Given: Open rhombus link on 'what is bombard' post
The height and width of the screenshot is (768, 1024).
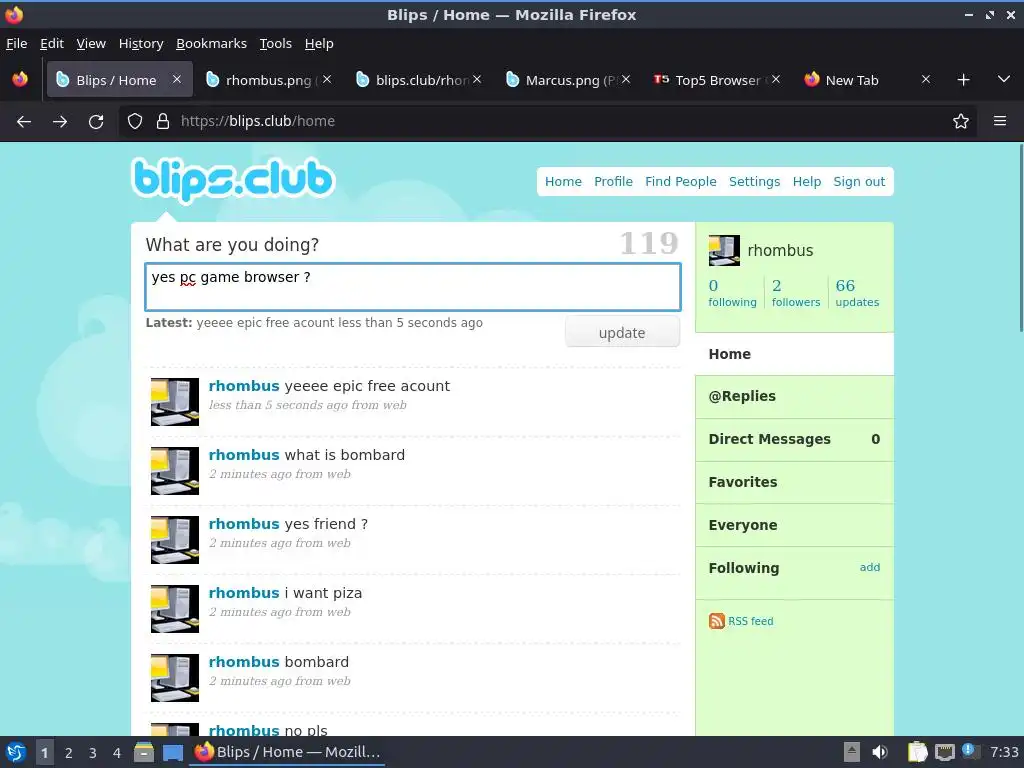Looking at the screenshot, I should 244,455.
